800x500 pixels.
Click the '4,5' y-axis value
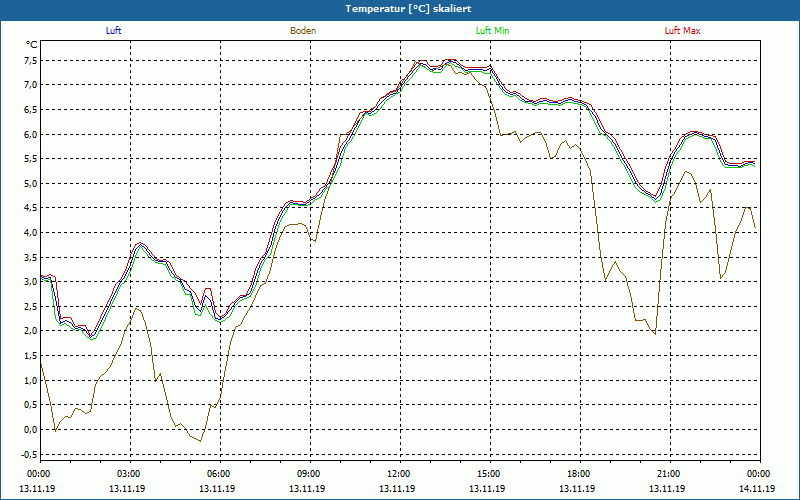click(x=31, y=208)
